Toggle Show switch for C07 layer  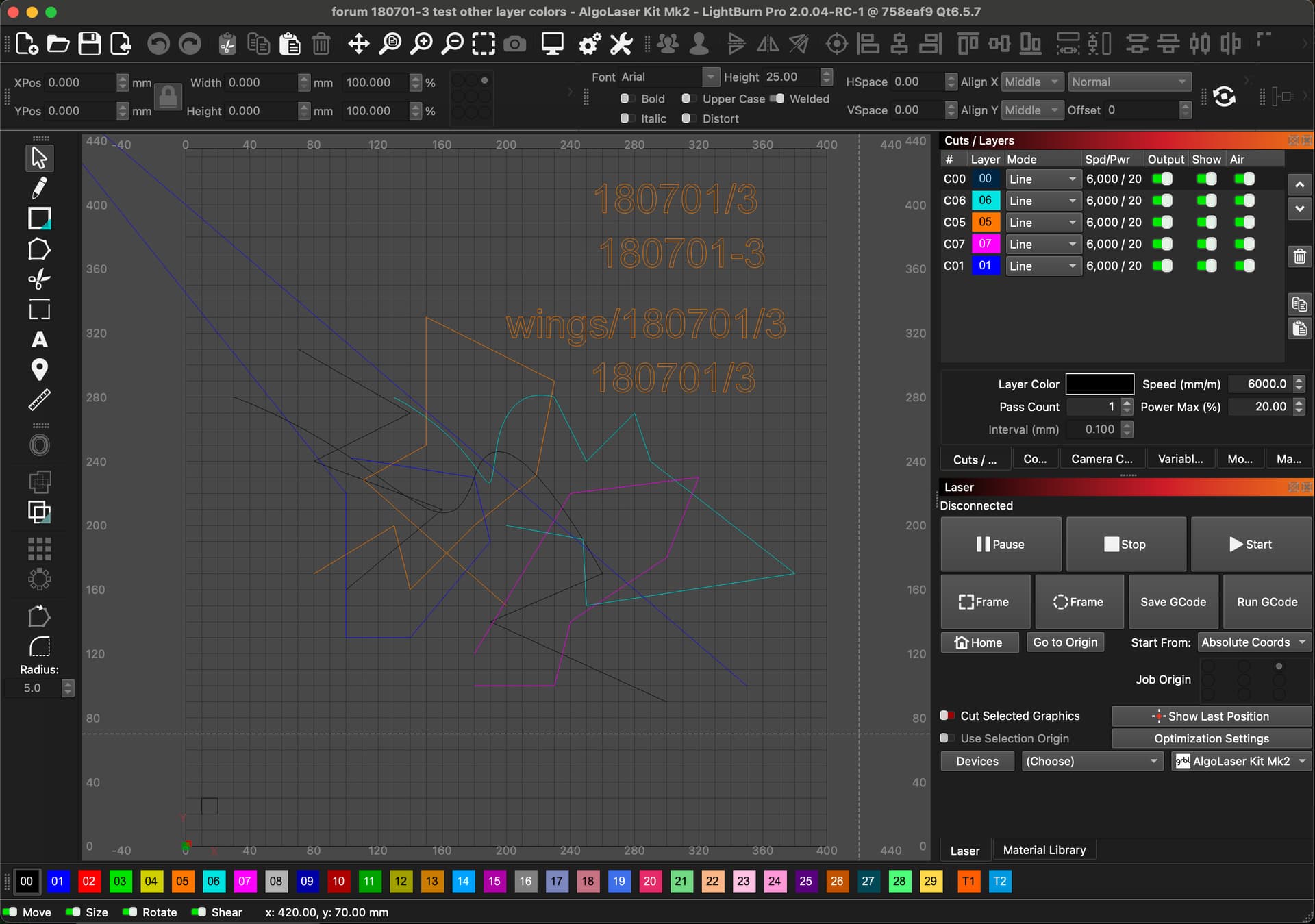point(1207,244)
